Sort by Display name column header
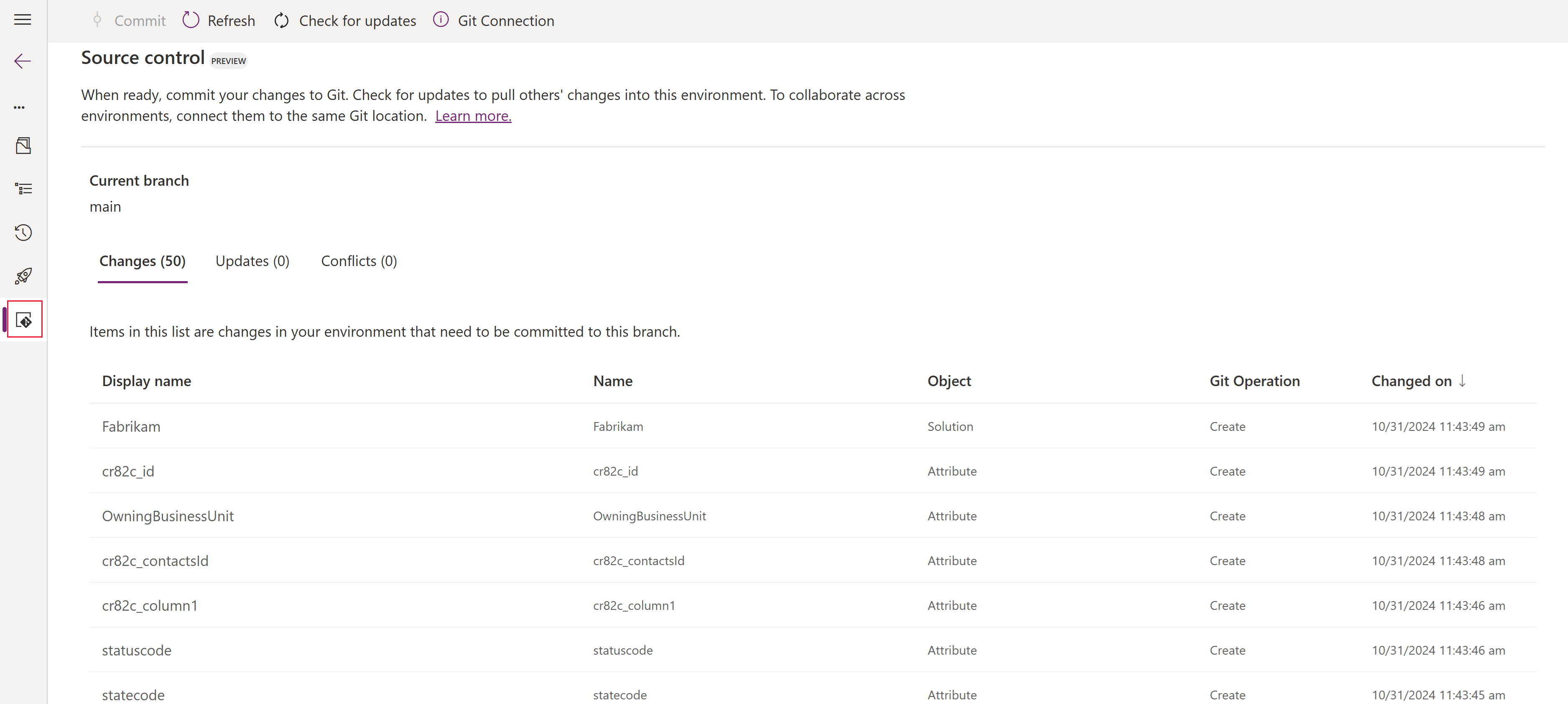 click(x=146, y=381)
